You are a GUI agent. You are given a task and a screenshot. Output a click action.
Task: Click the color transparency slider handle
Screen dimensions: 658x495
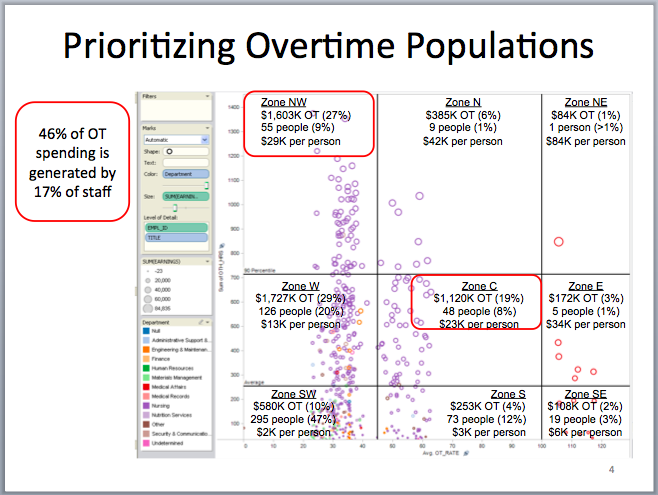(206, 185)
